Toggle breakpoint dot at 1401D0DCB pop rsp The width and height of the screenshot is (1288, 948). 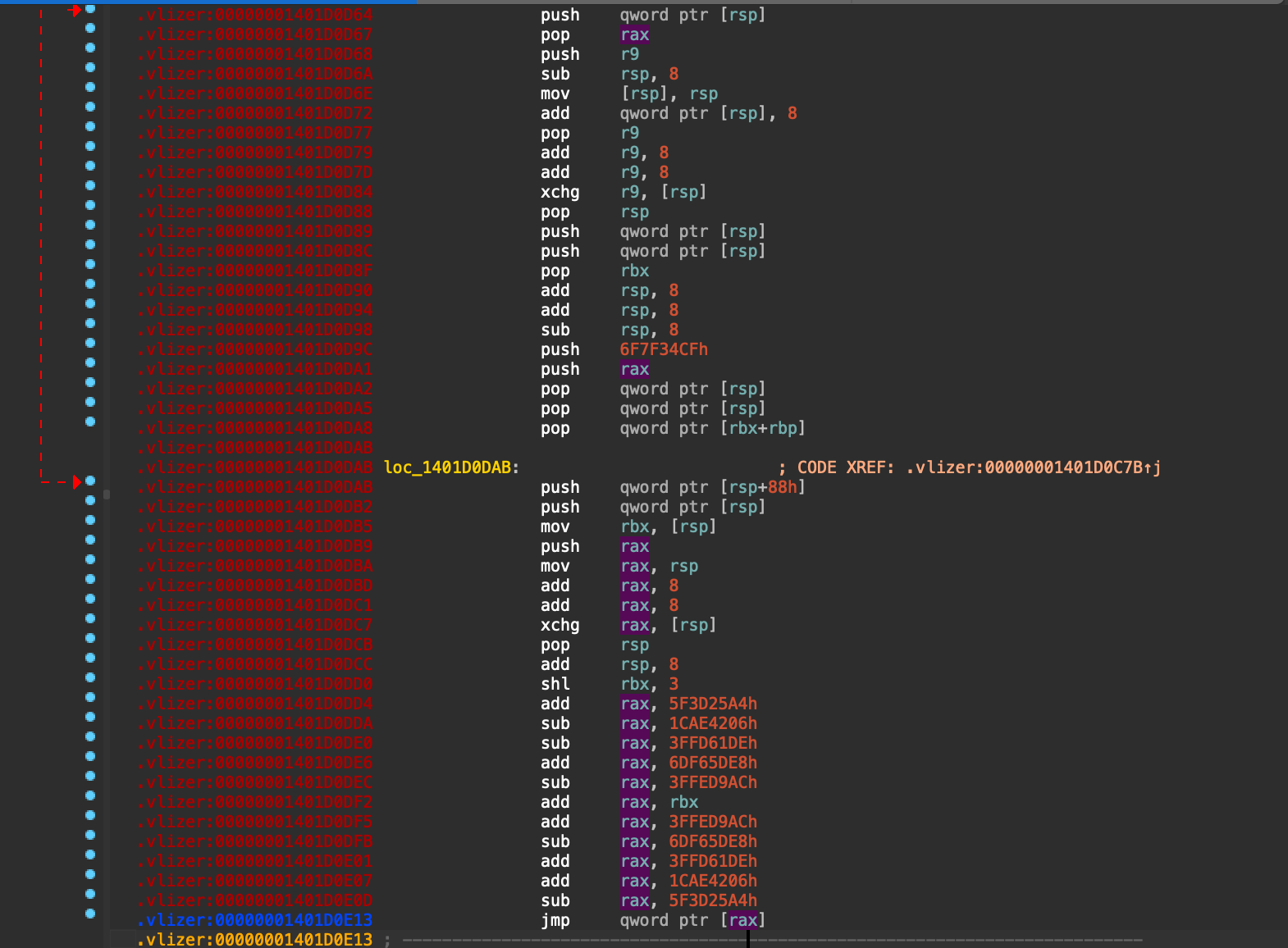[x=90, y=638]
